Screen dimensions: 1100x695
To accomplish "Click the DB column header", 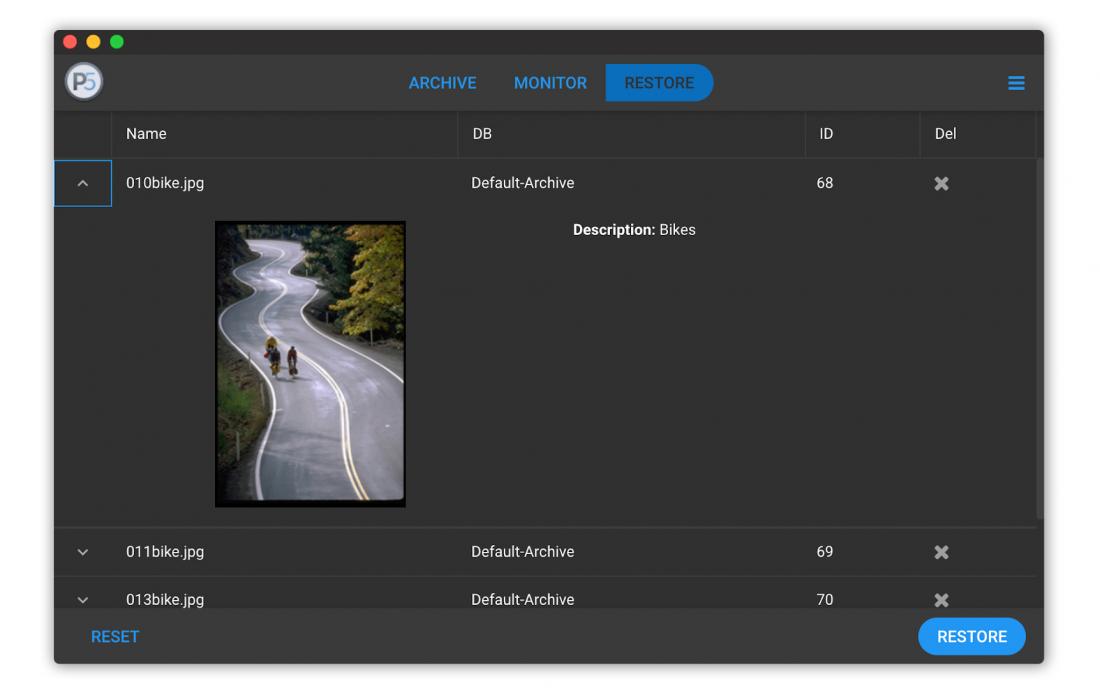I will 482,134.
